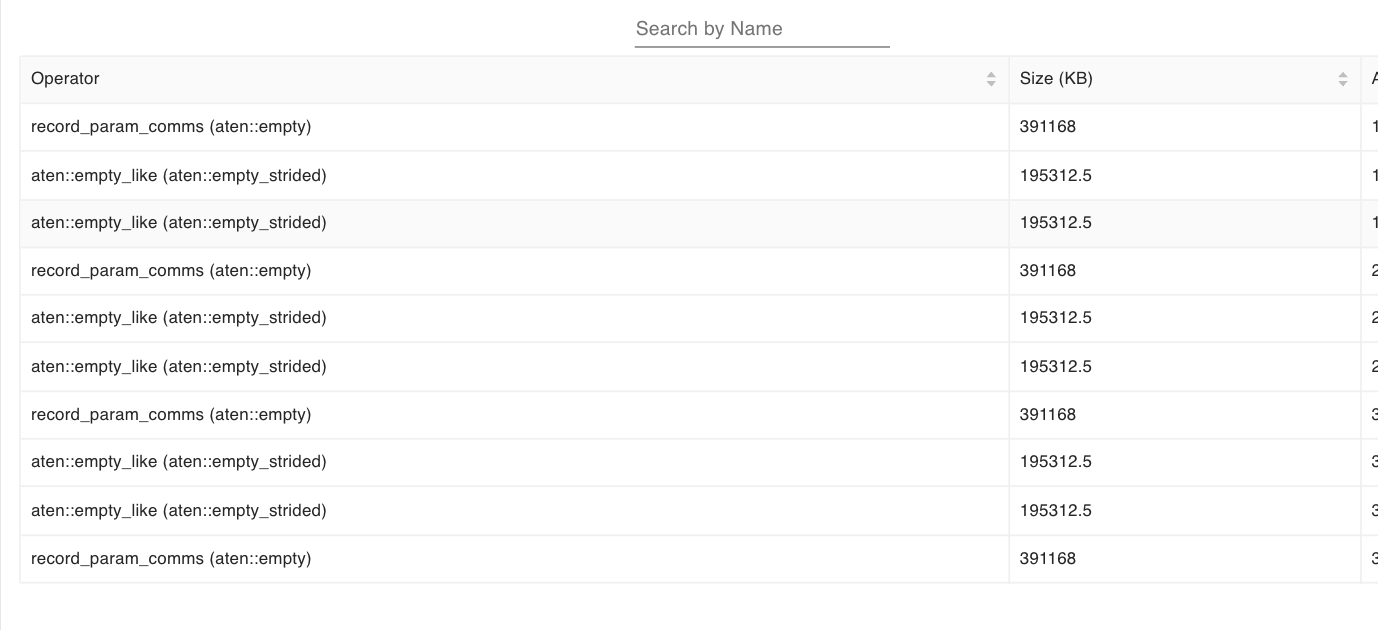The image size is (1378, 630).
Task: Select fourth row record_param_comms operator cell
Action: (x=171, y=271)
